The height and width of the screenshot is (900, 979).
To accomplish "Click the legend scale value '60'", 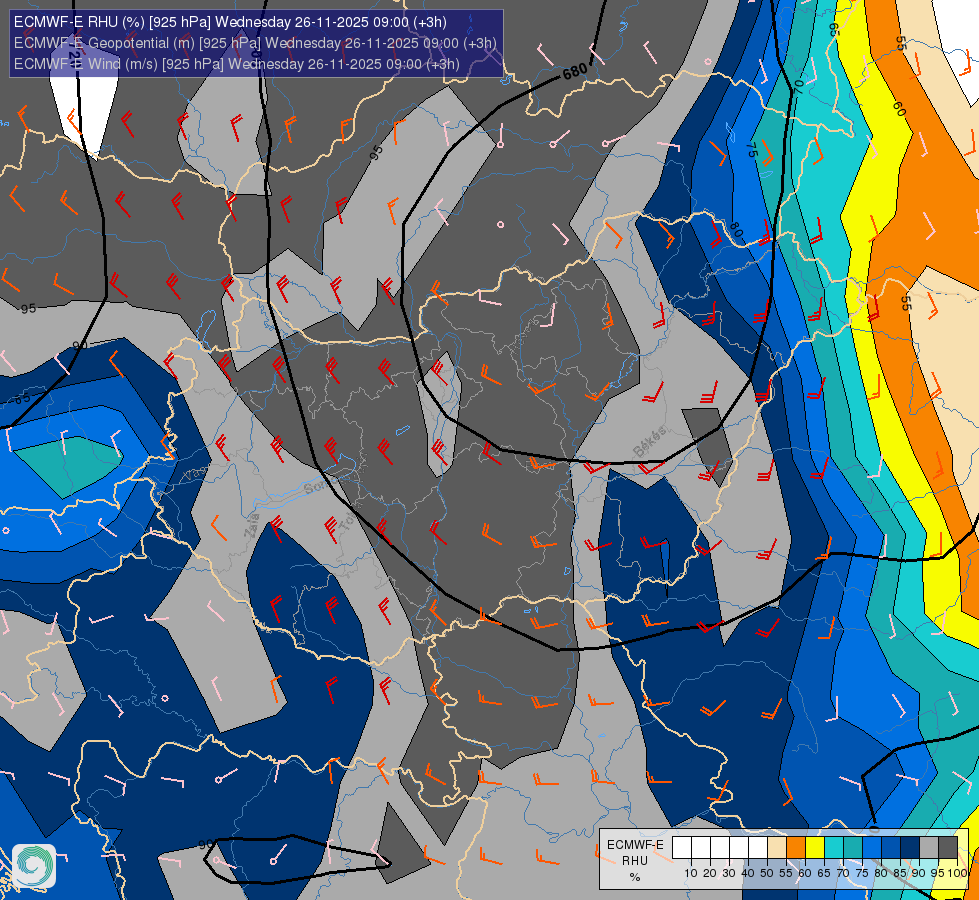I will pyautogui.click(x=805, y=873).
